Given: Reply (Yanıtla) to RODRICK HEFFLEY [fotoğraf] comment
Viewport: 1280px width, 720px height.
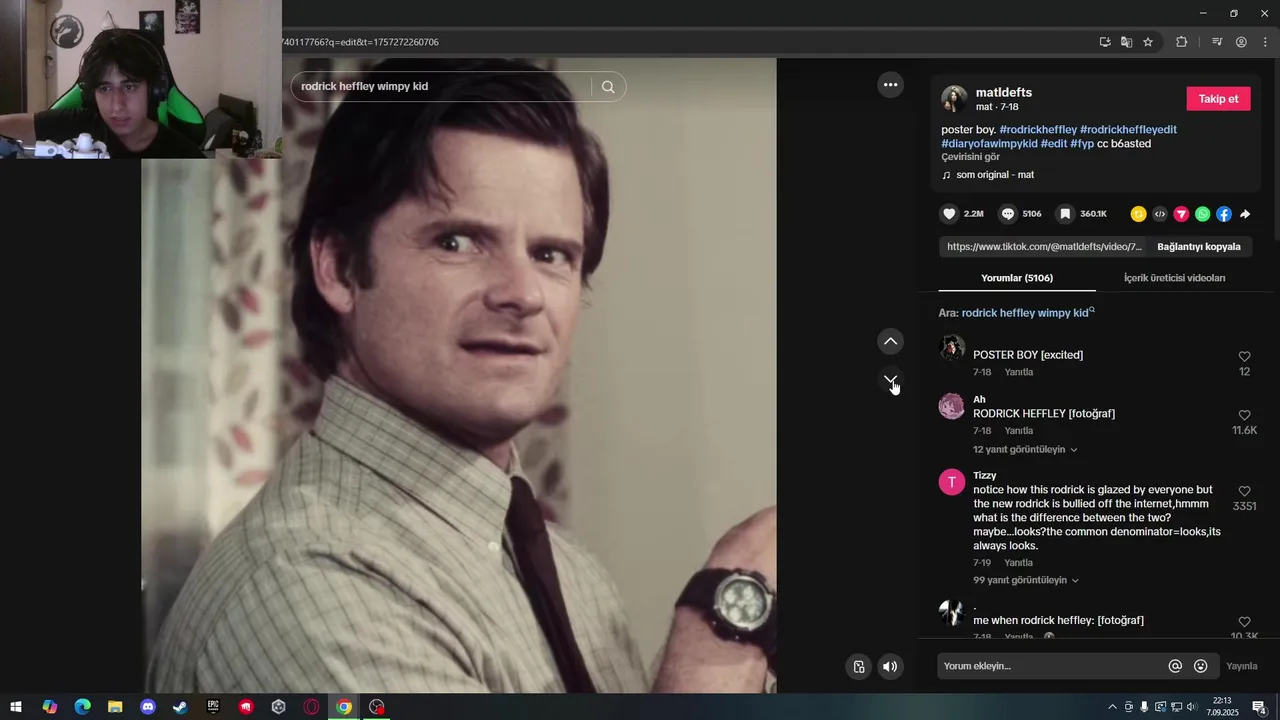Looking at the screenshot, I should (1019, 431).
